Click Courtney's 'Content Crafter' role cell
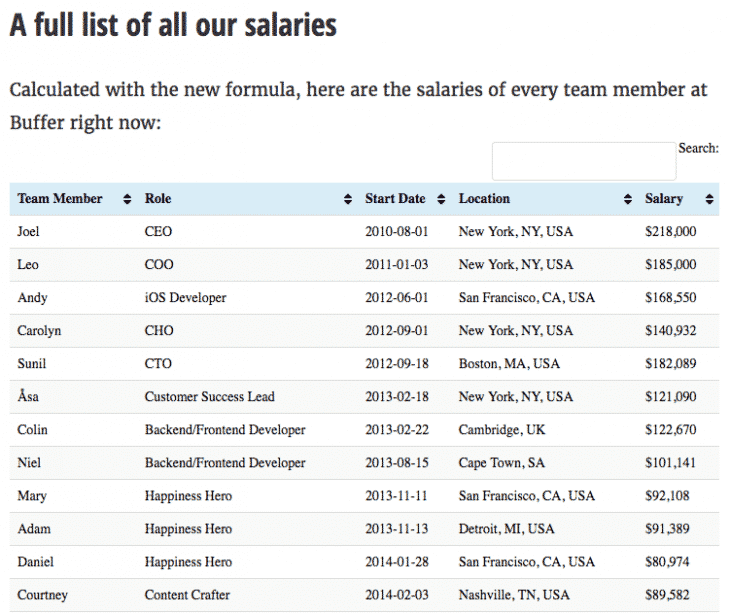 pos(188,595)
